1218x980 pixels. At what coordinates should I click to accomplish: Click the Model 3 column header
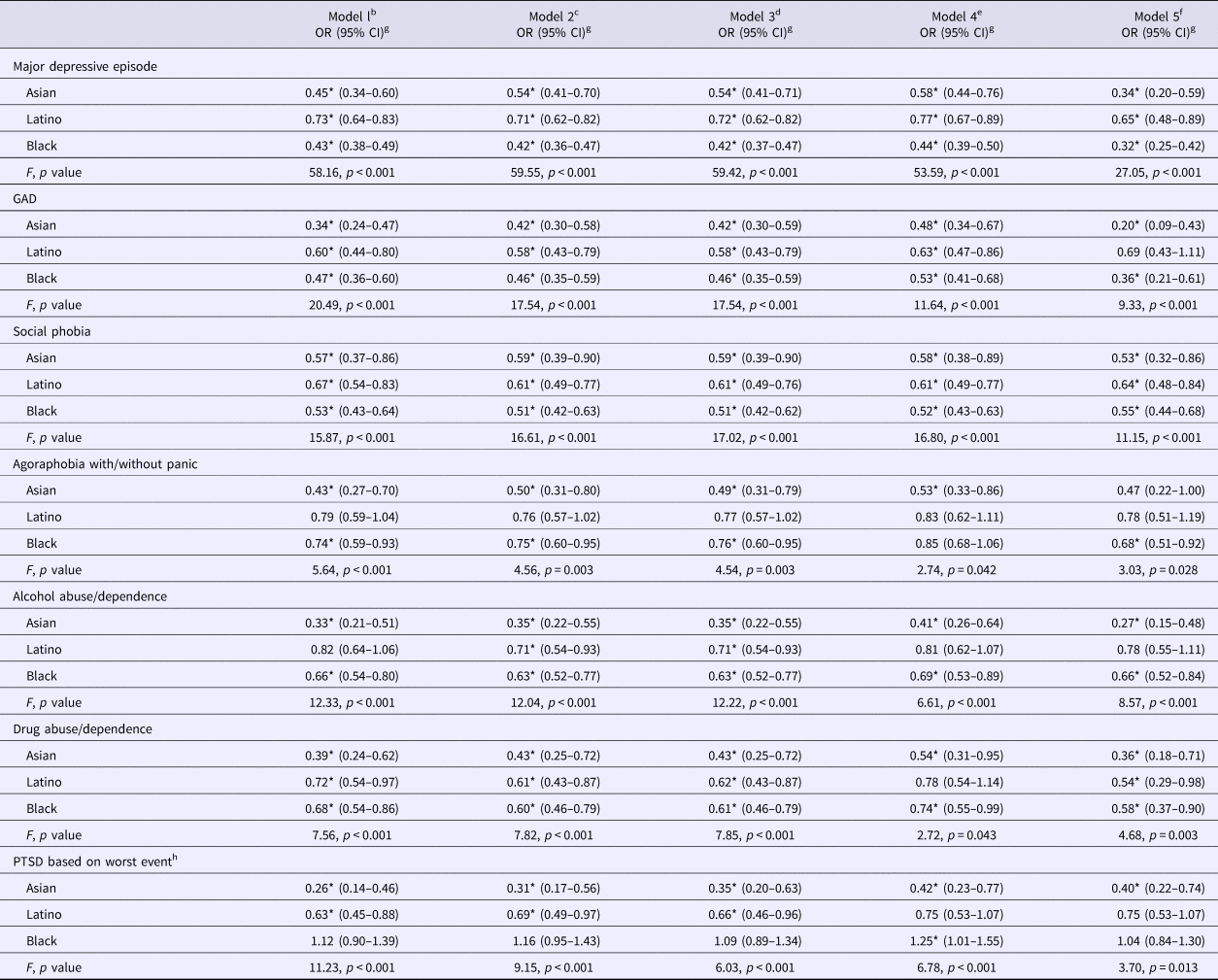pos(754,24)
